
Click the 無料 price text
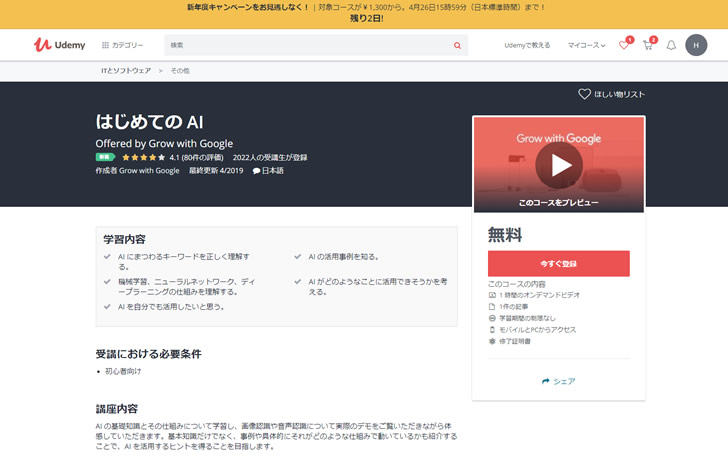[x=505, y=235]
